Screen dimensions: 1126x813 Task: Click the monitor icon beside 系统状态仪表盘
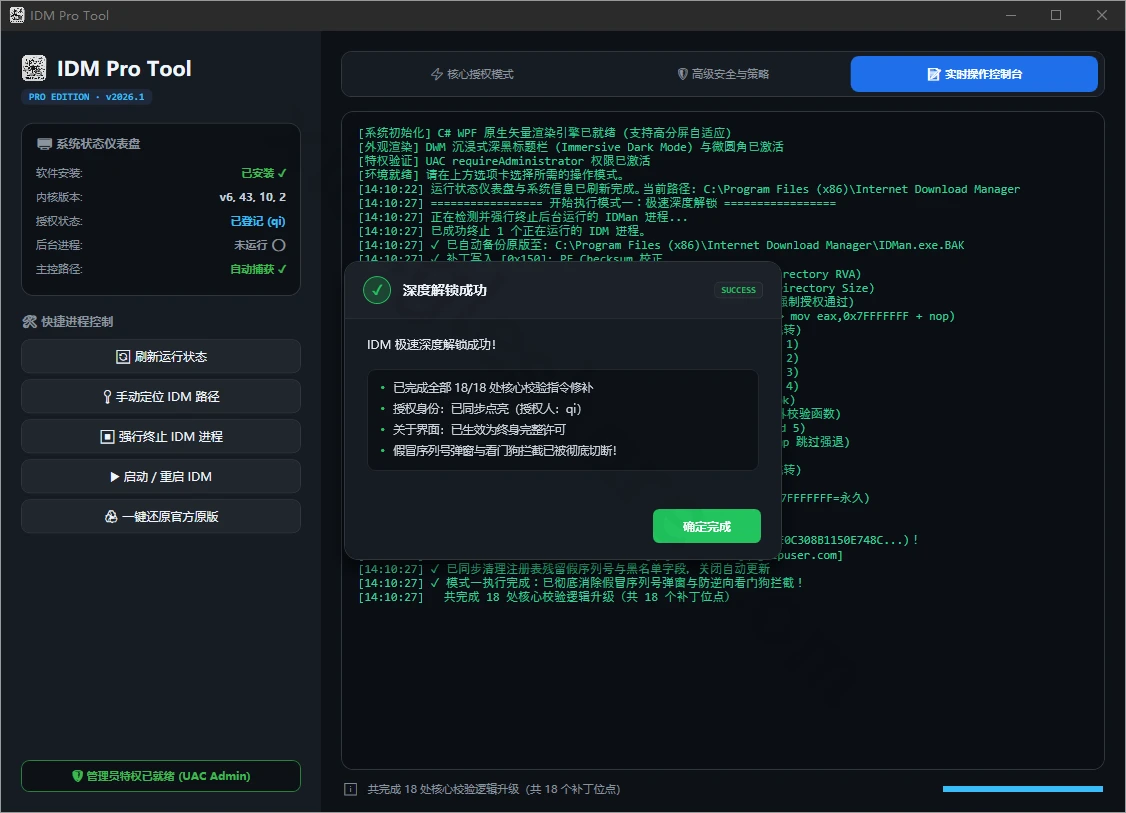pyautogui.click(x=45, y=144)
